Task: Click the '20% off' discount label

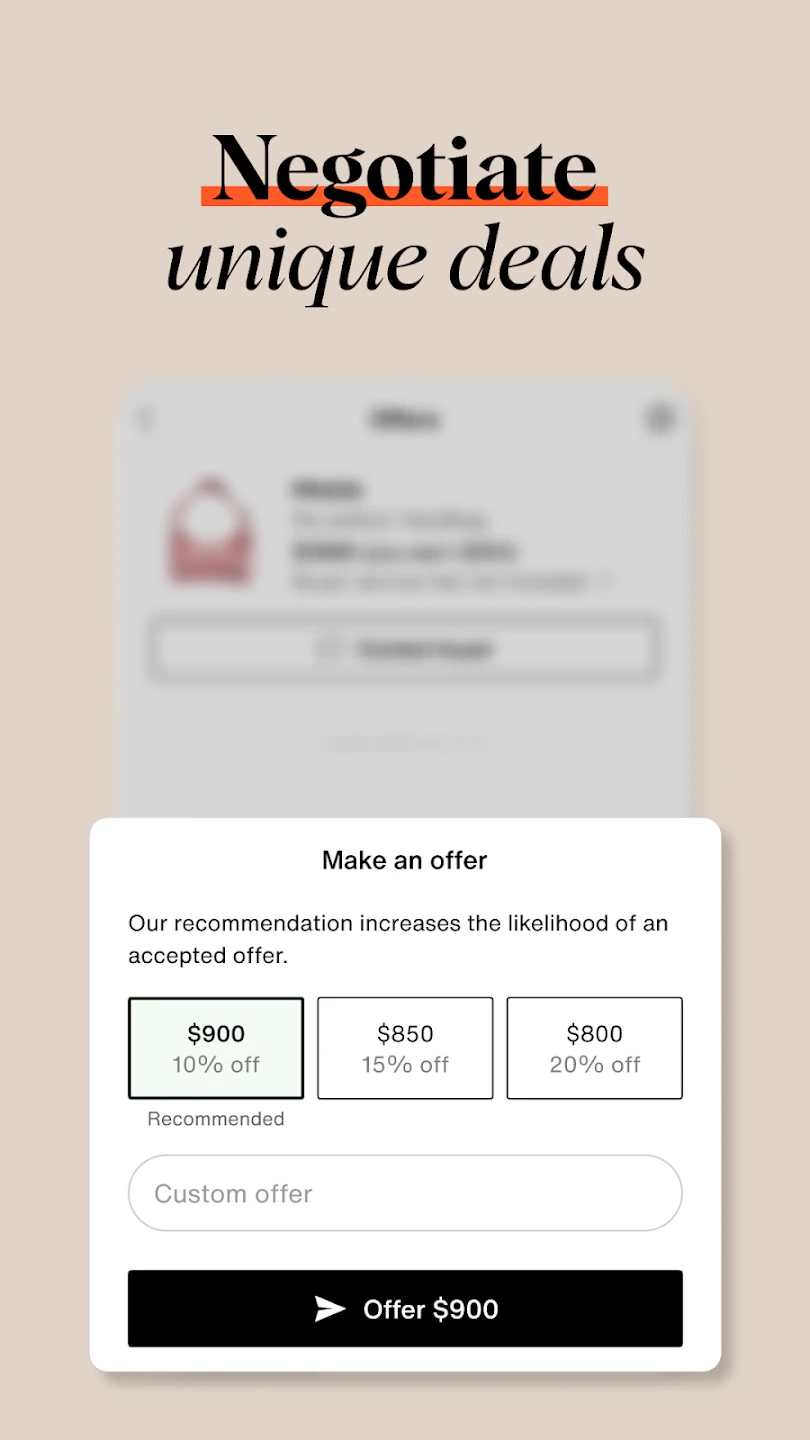Action: click(x=594, y=1065)
